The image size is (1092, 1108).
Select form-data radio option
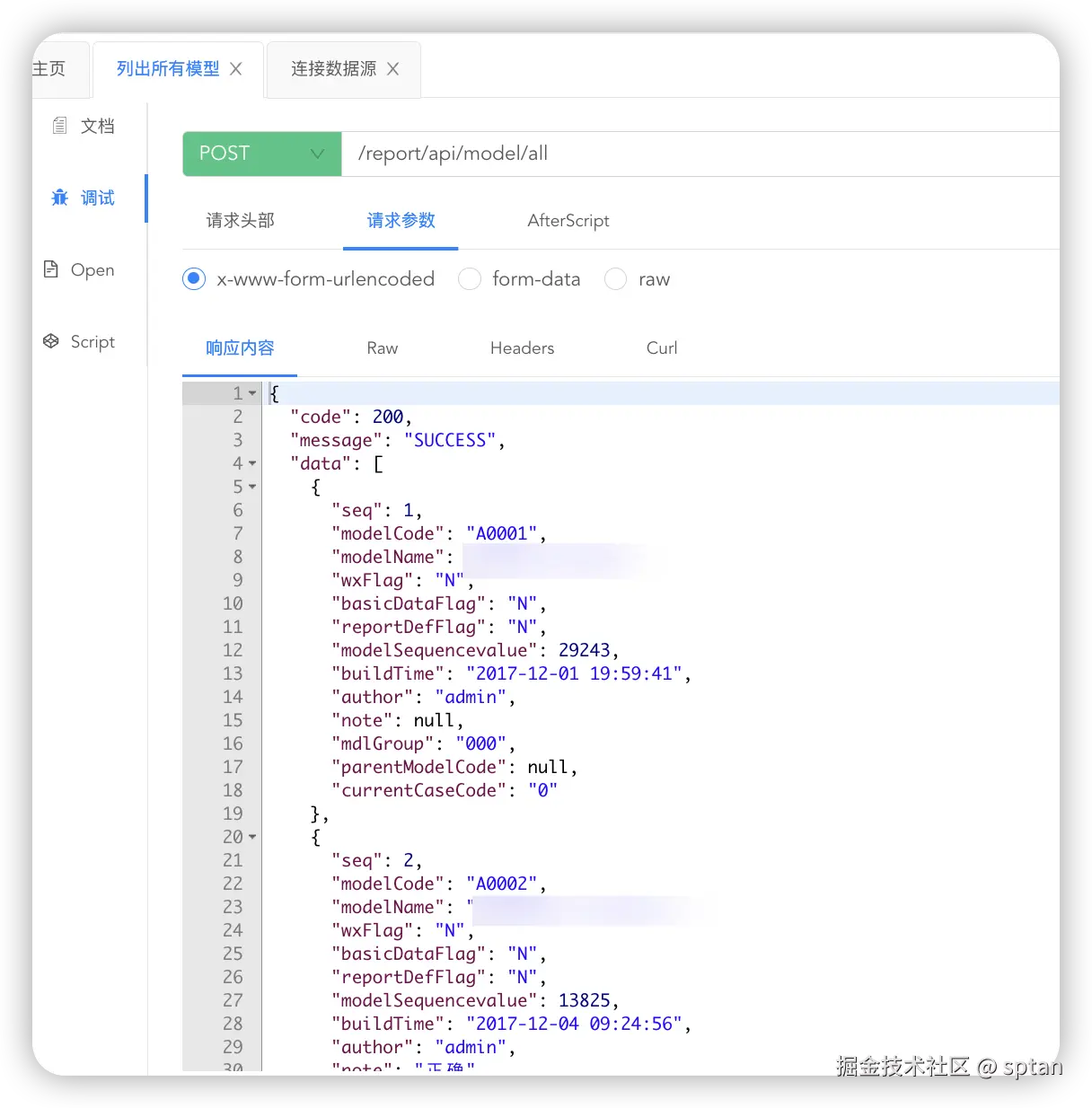point(470,279)
